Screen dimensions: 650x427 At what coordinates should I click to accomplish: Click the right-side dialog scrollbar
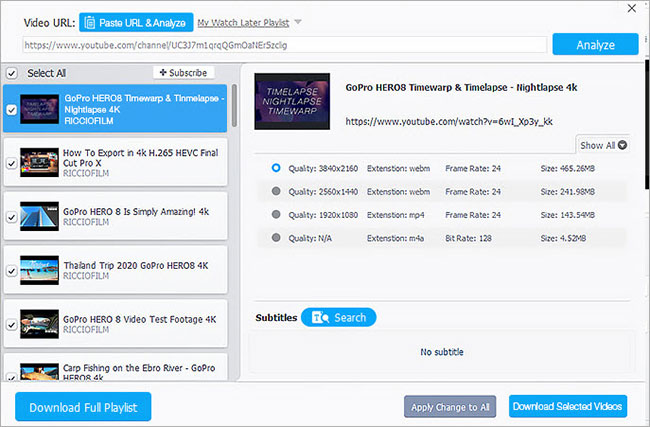pyautogui.click(x=647, y=124)
